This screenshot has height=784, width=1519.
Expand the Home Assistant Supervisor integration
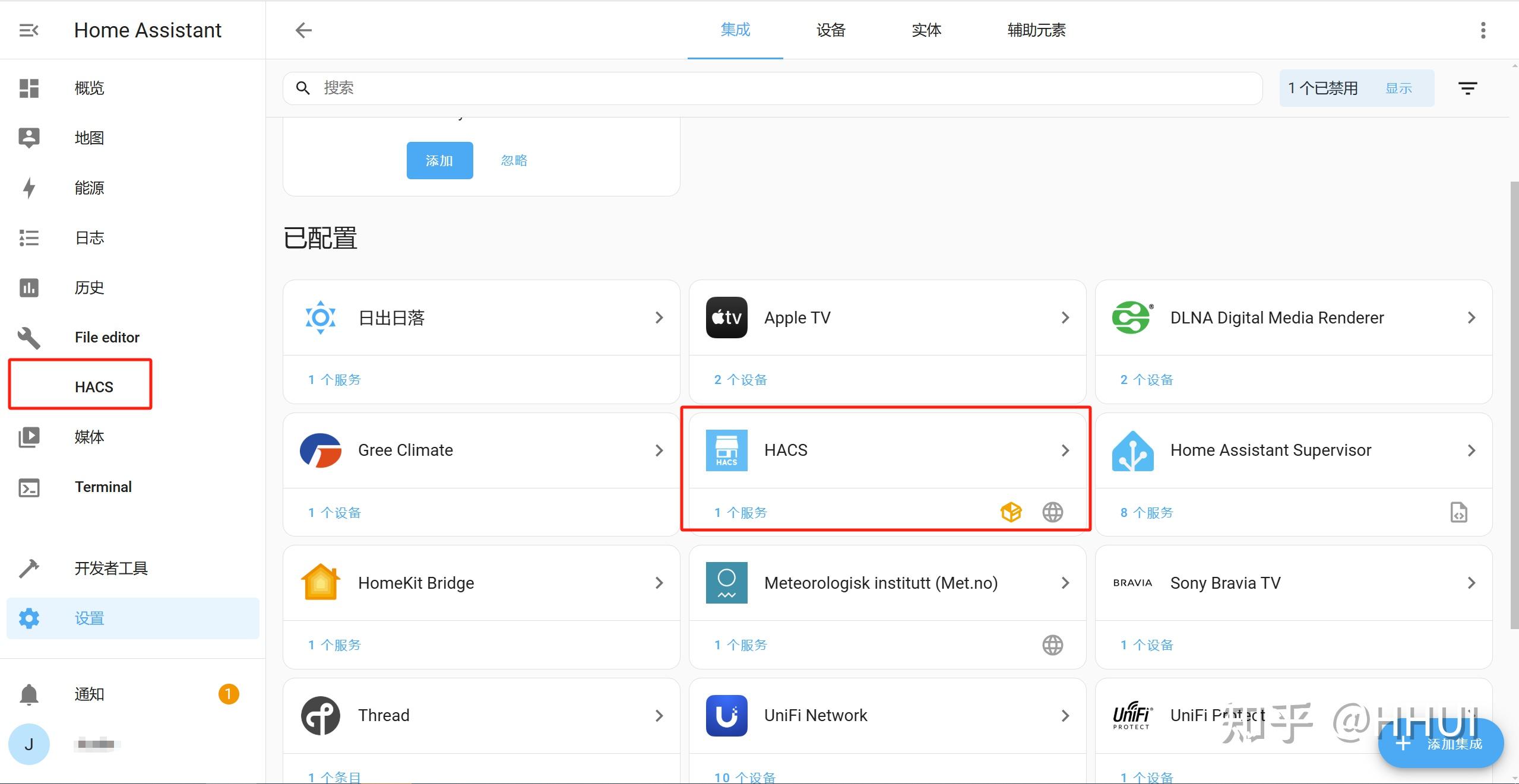point(1471,450)
